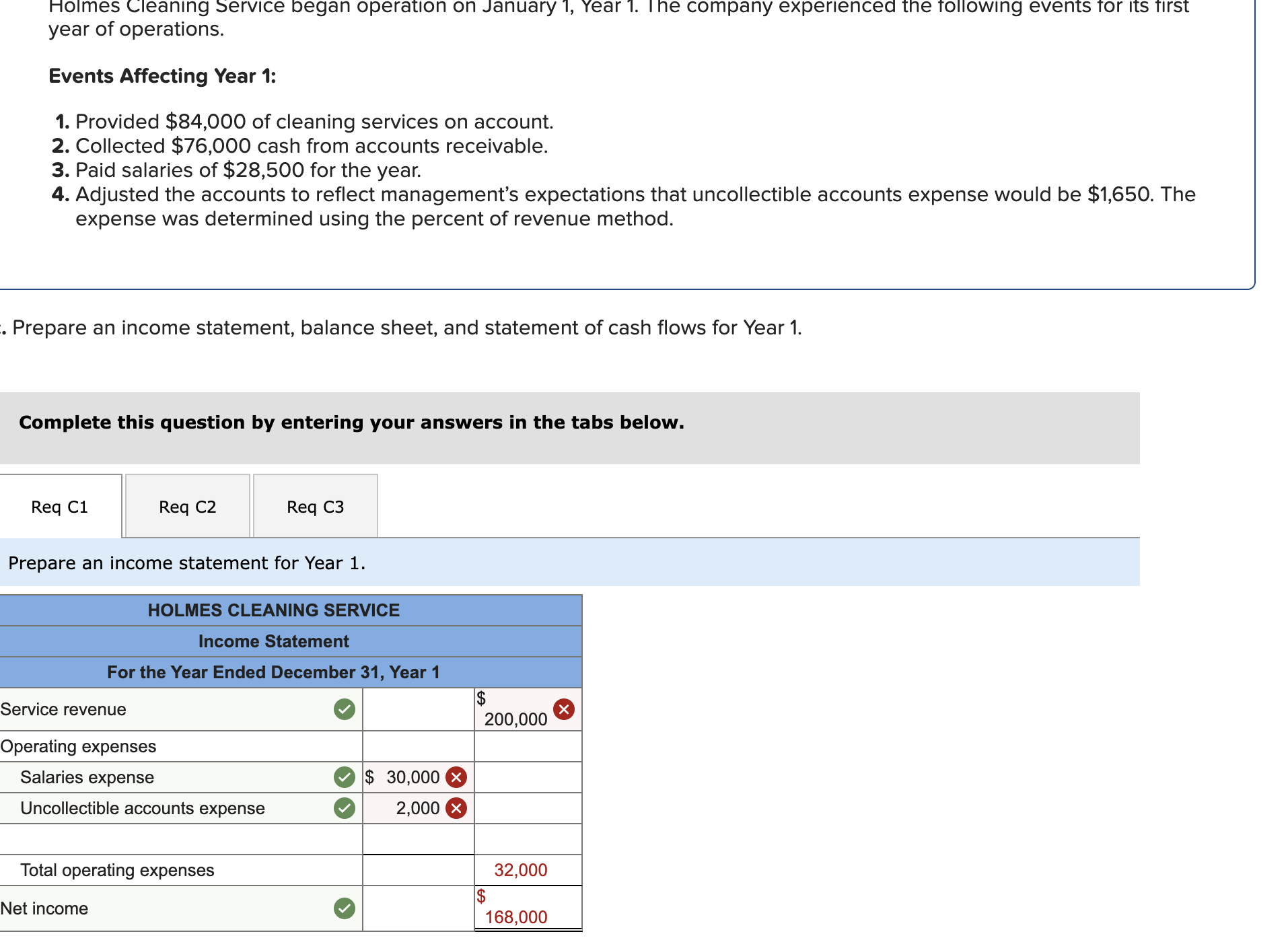Screen dimensions: 1288x938
Task: Click the green checkmark beside Service revenue
Action: (344, 709)
